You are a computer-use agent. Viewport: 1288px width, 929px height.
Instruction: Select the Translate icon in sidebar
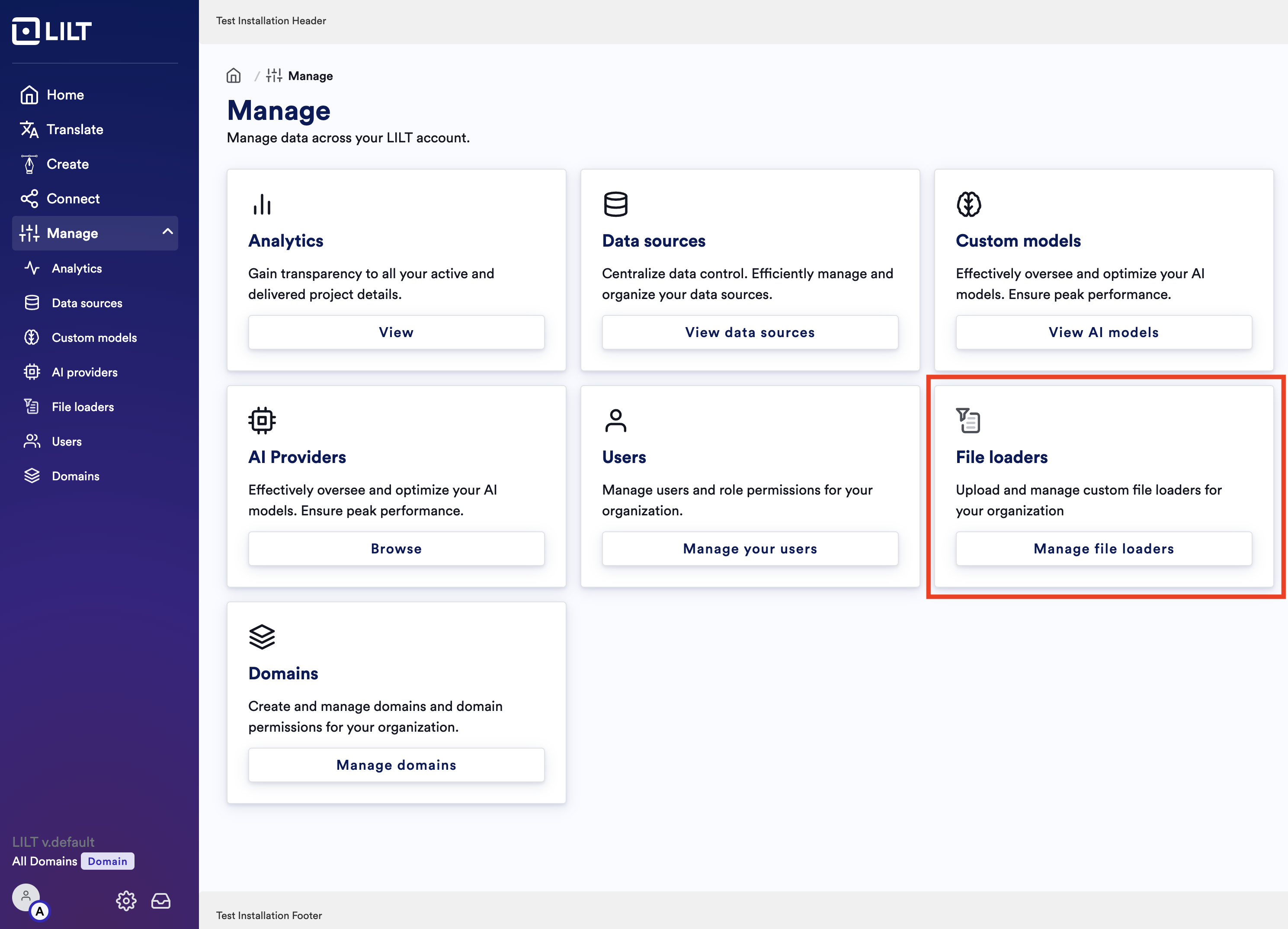coord(29,129)
